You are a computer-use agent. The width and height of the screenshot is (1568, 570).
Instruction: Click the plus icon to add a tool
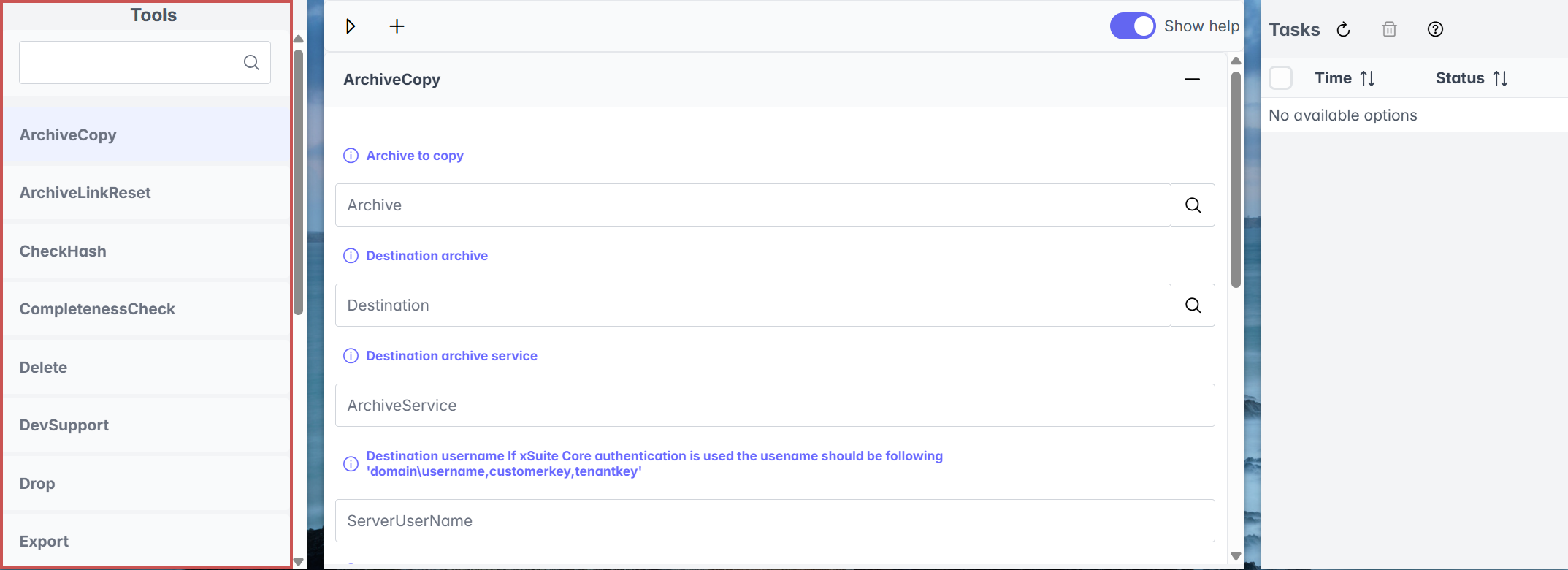tap(397, 26)
